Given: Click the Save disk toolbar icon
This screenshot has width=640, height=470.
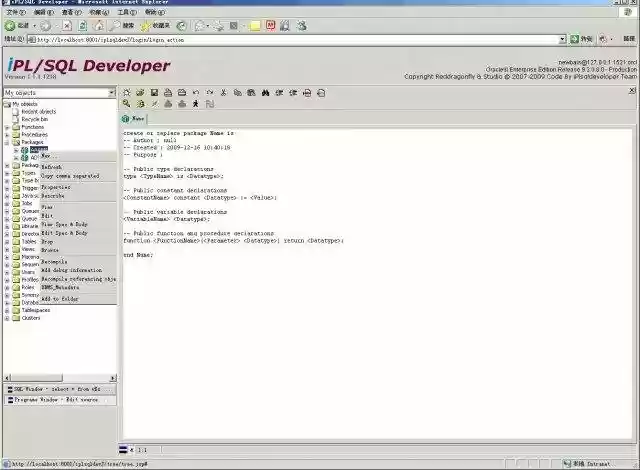Looking at the screenshot, I should 154,93.
